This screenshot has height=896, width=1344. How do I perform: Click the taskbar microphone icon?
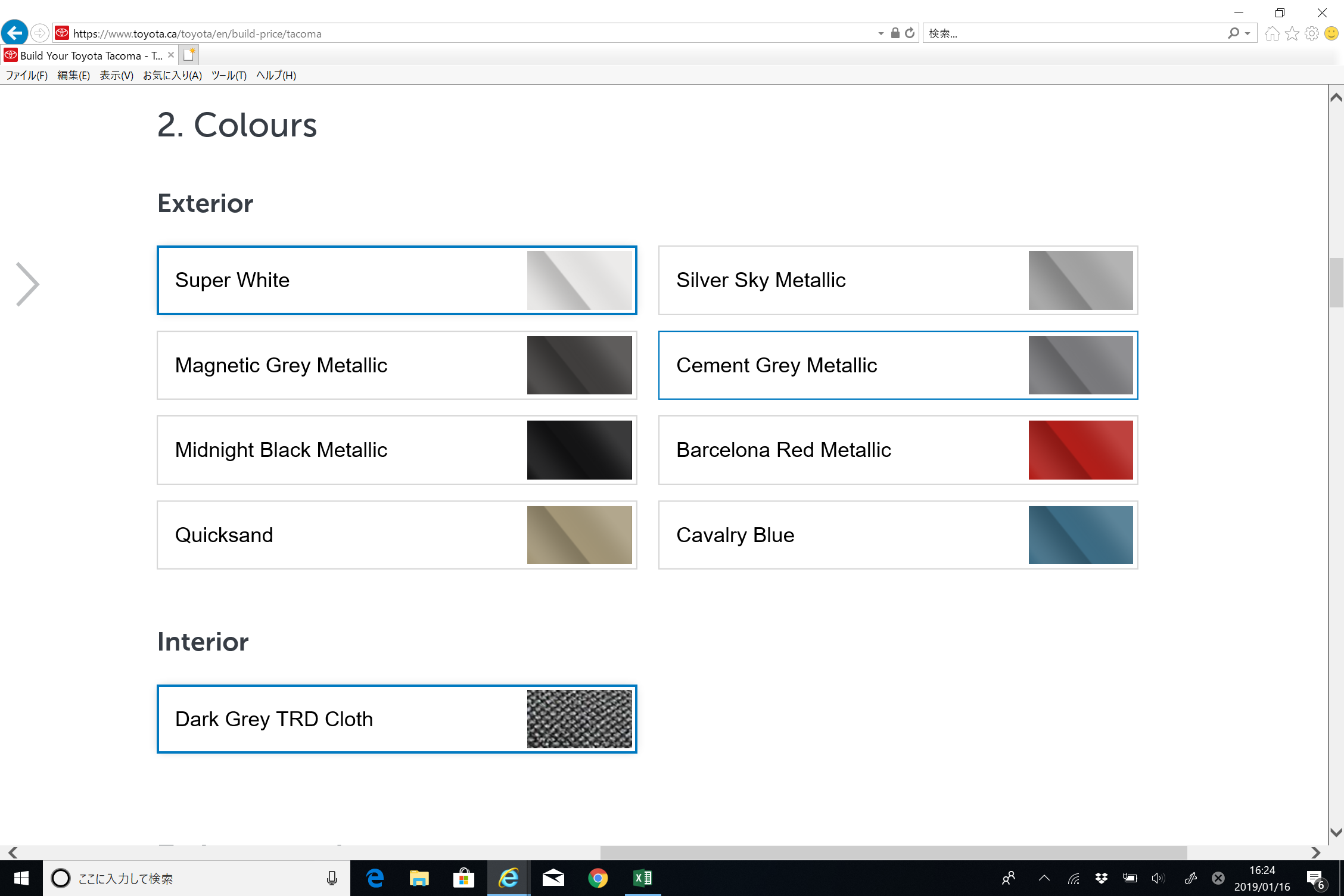(x=332, y=878)
